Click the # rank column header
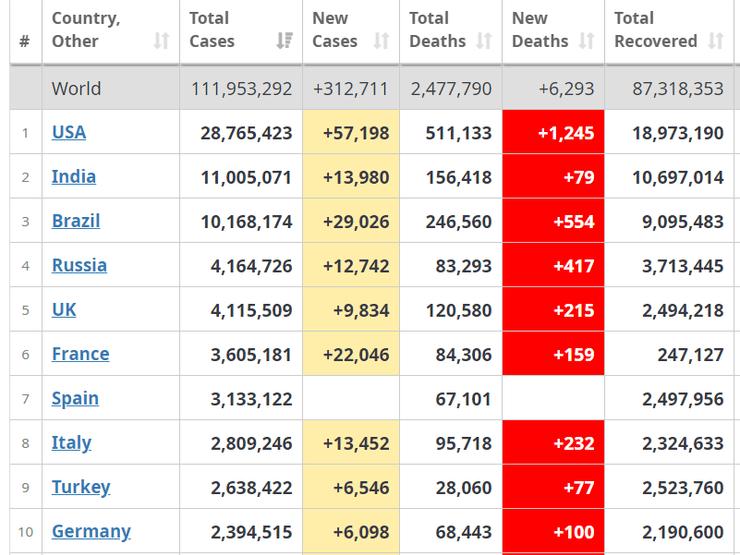 click(25, 41)
